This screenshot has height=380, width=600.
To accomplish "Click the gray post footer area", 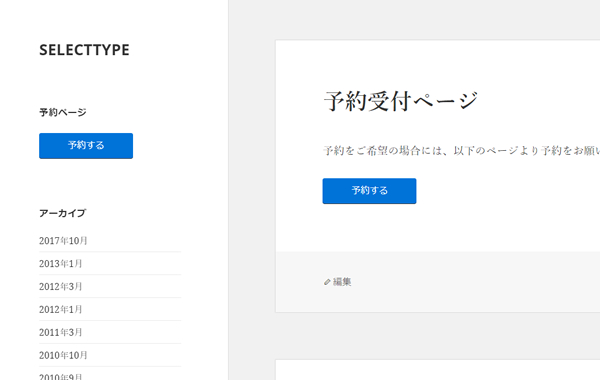I will 438,282.
